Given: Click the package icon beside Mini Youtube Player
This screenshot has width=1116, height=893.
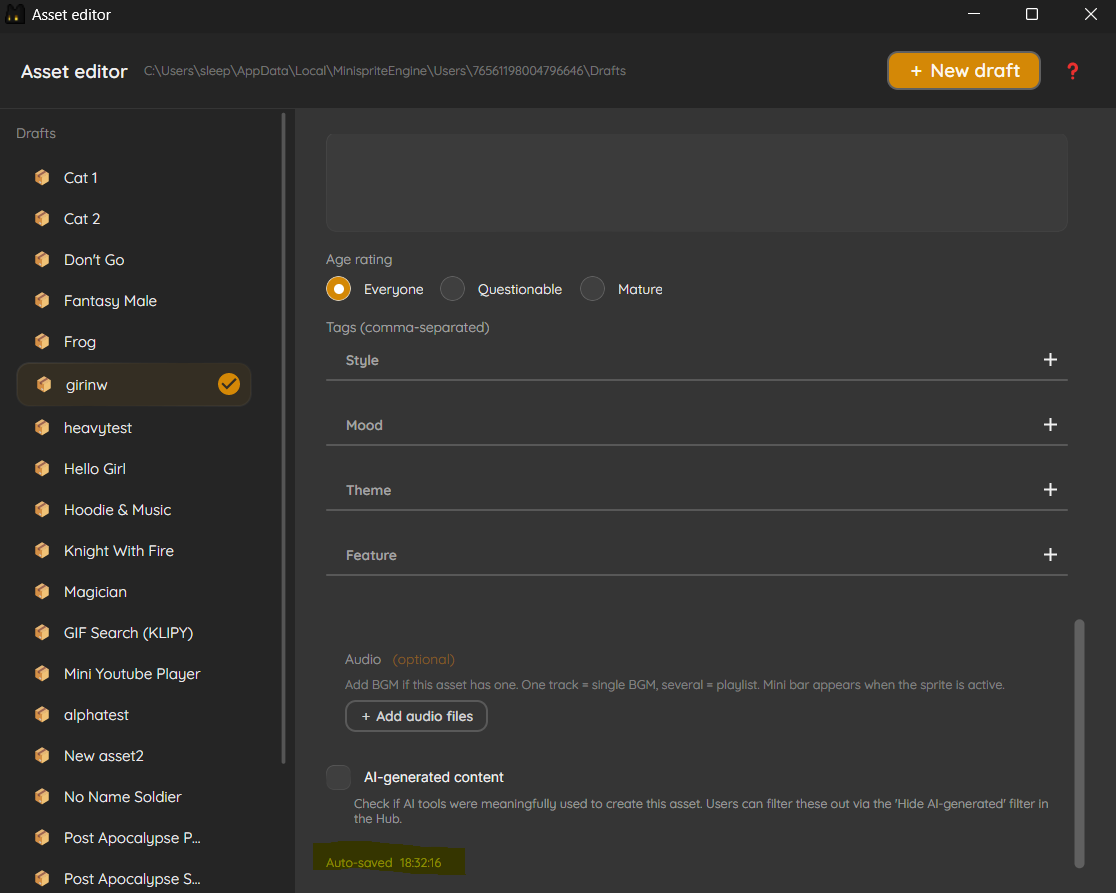Looking at the screenshot, I should point(43,673).
